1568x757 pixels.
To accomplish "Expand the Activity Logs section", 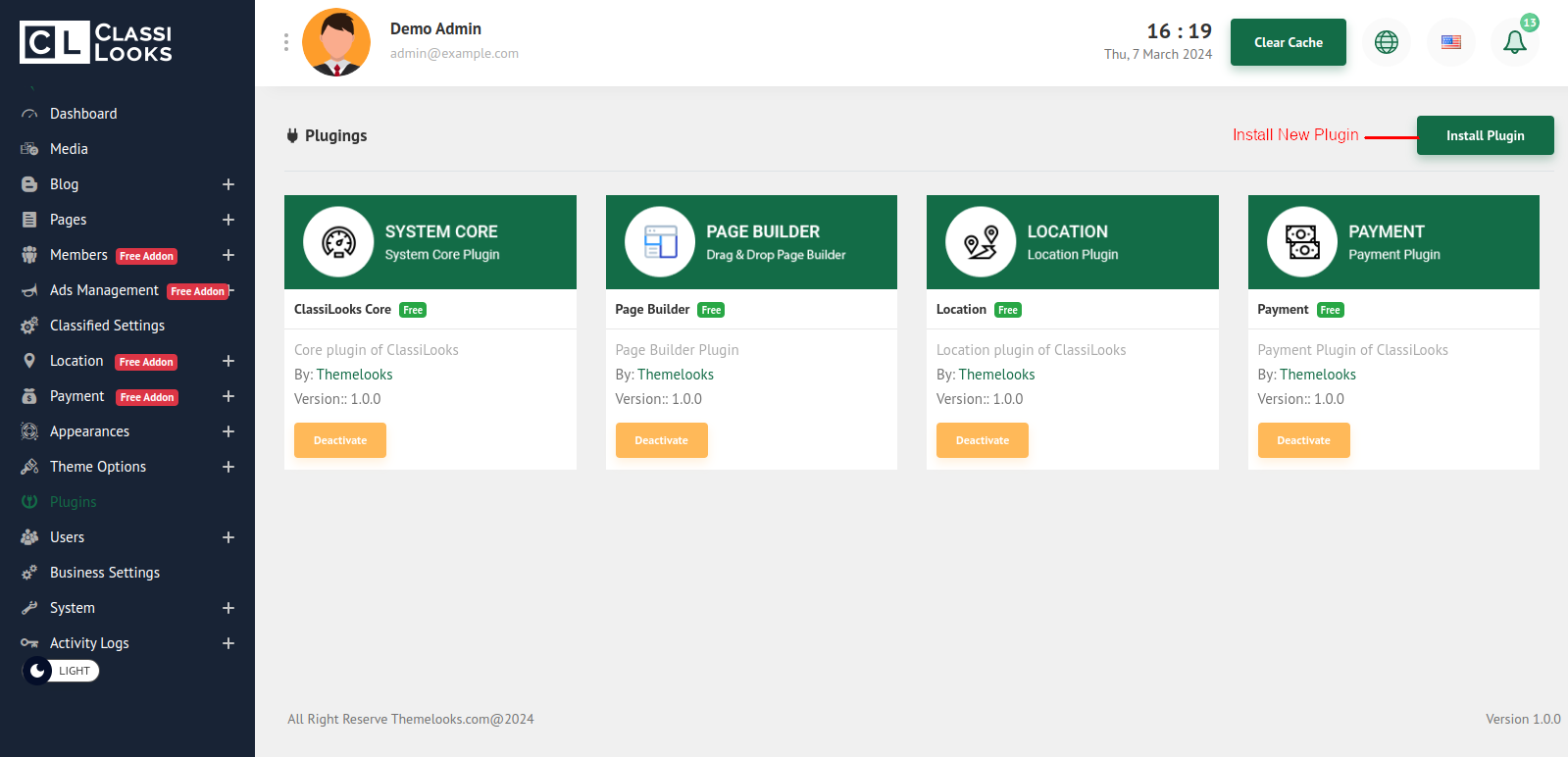I will click(x=228, y=643).
